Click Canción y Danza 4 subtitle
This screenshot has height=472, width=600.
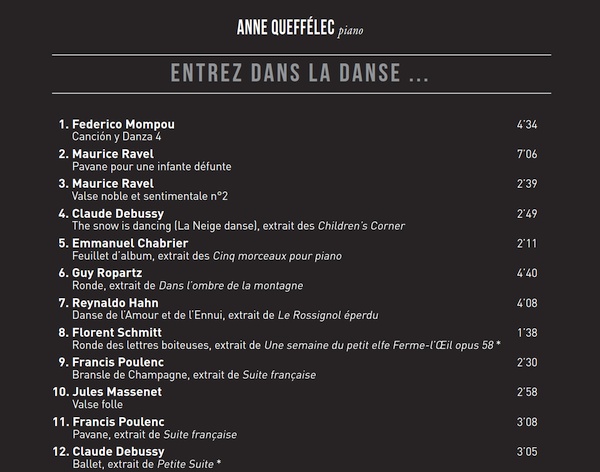(116, 137)
